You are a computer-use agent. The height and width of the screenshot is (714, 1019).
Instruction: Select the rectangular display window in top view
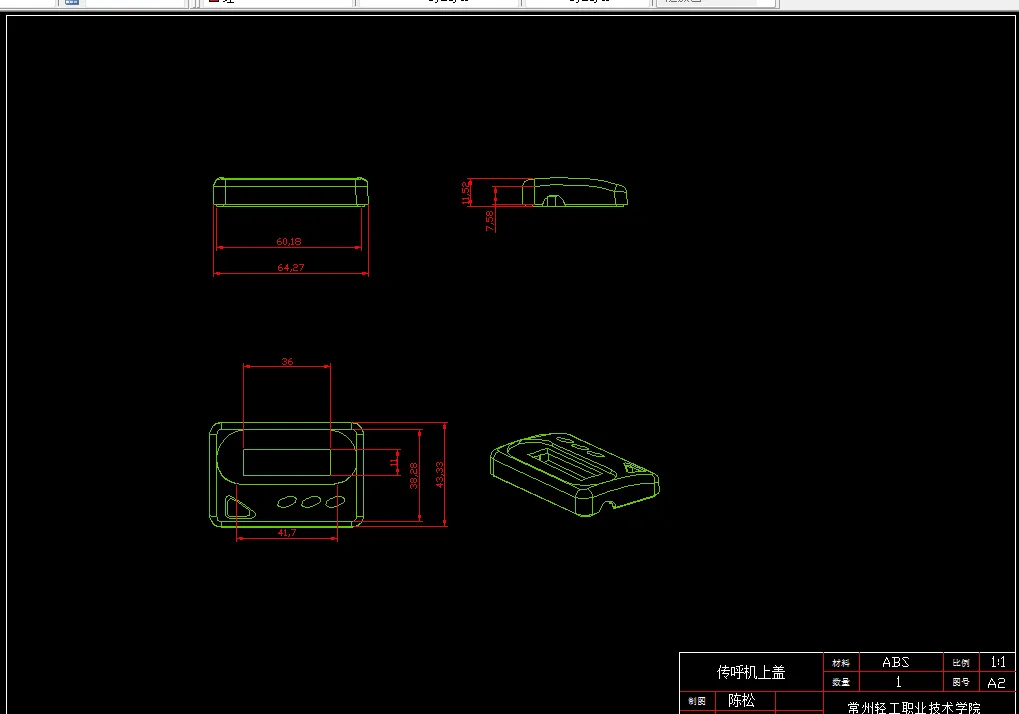[x=287, y=462]
